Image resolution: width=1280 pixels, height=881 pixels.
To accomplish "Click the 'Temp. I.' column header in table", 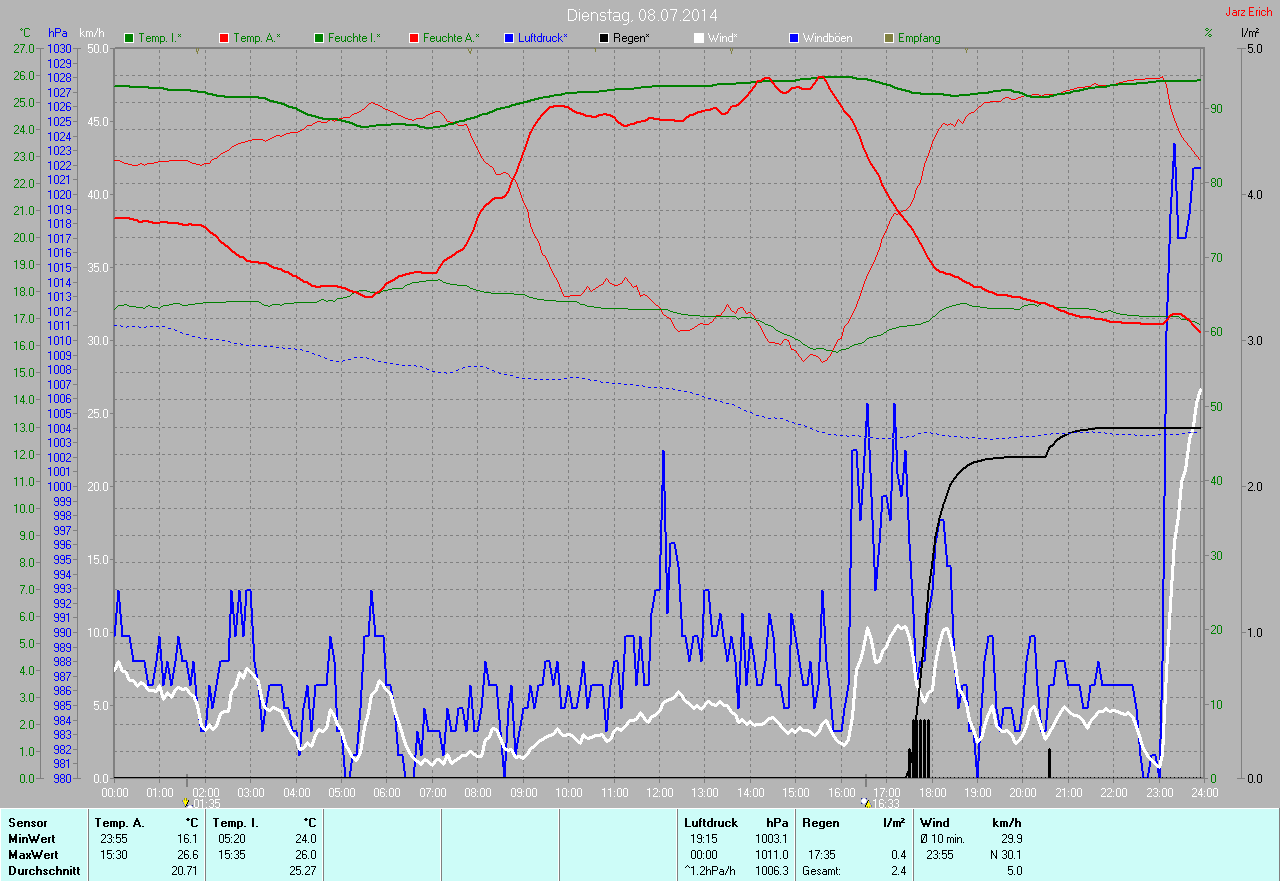I will (235, 822).
